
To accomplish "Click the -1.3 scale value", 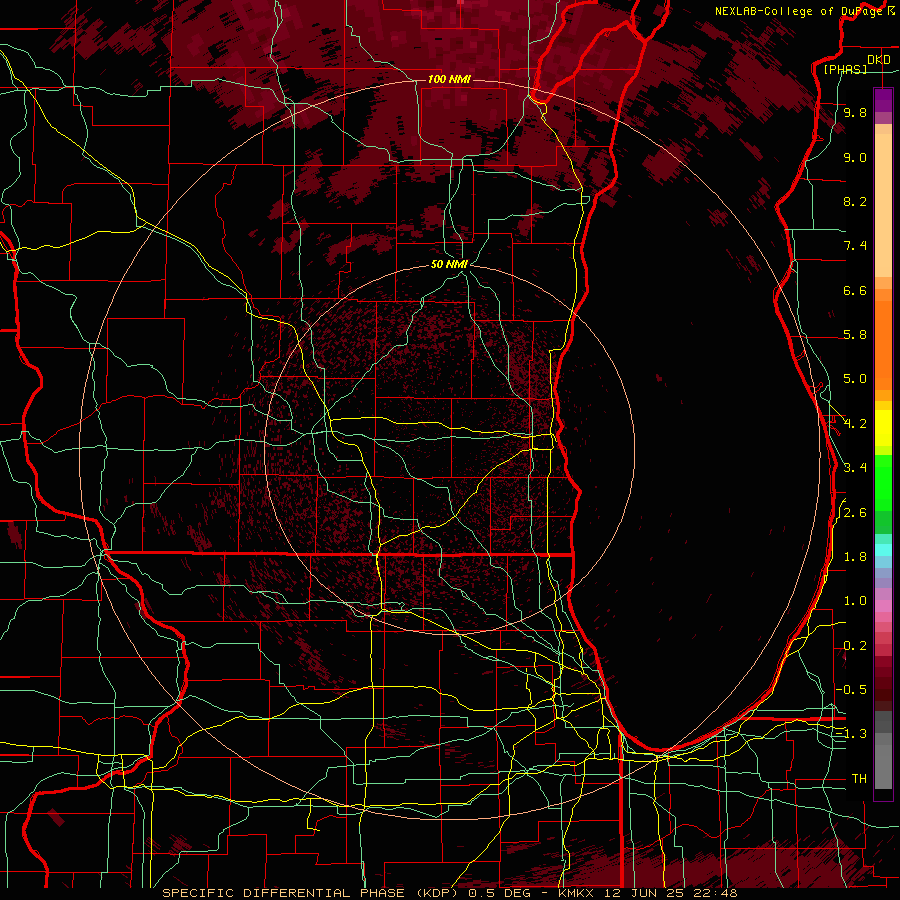I will [x=851, y=734].
